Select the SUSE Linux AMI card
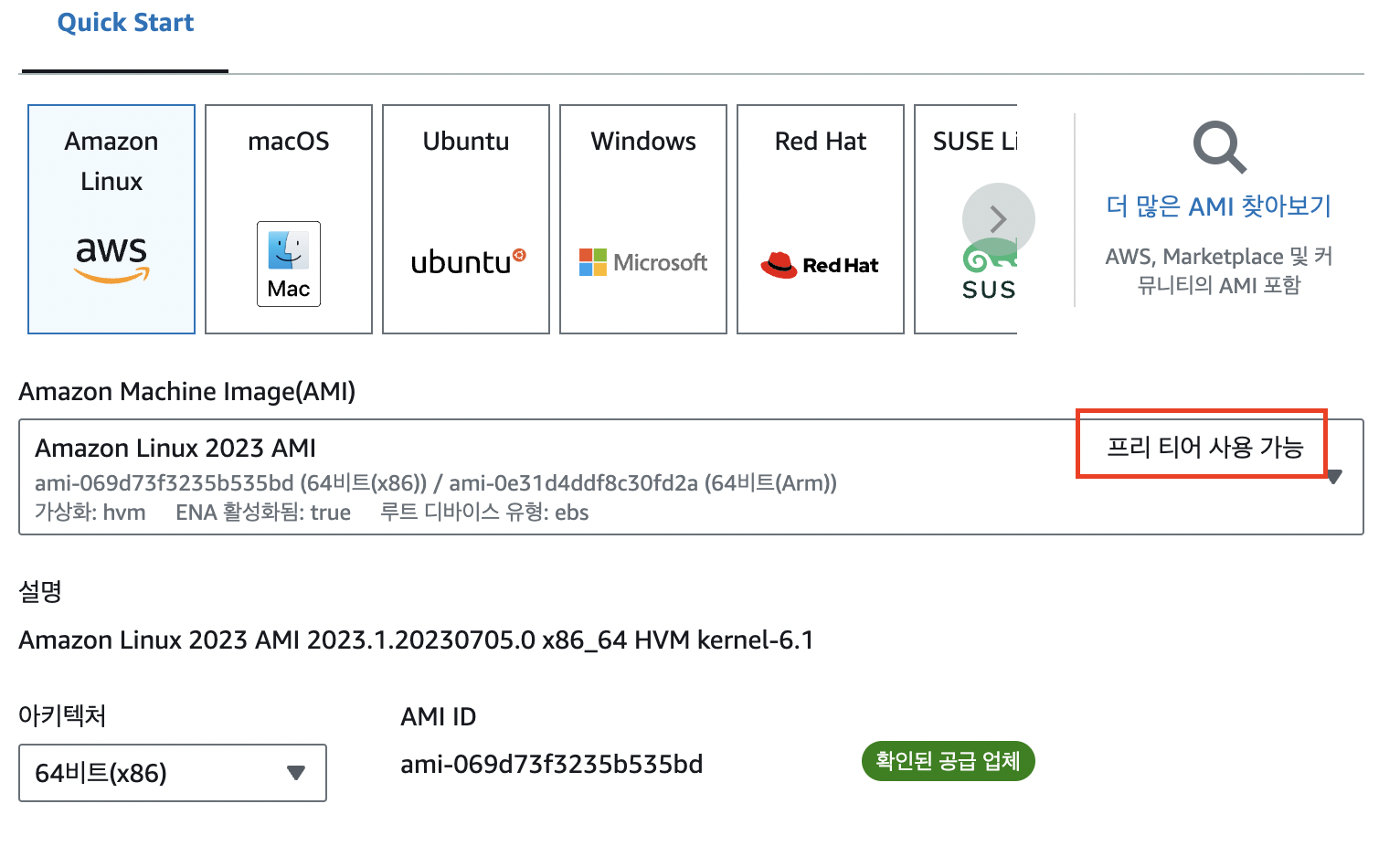The height and width of the screenshot is (846, 1400). (x=966, y=219)
